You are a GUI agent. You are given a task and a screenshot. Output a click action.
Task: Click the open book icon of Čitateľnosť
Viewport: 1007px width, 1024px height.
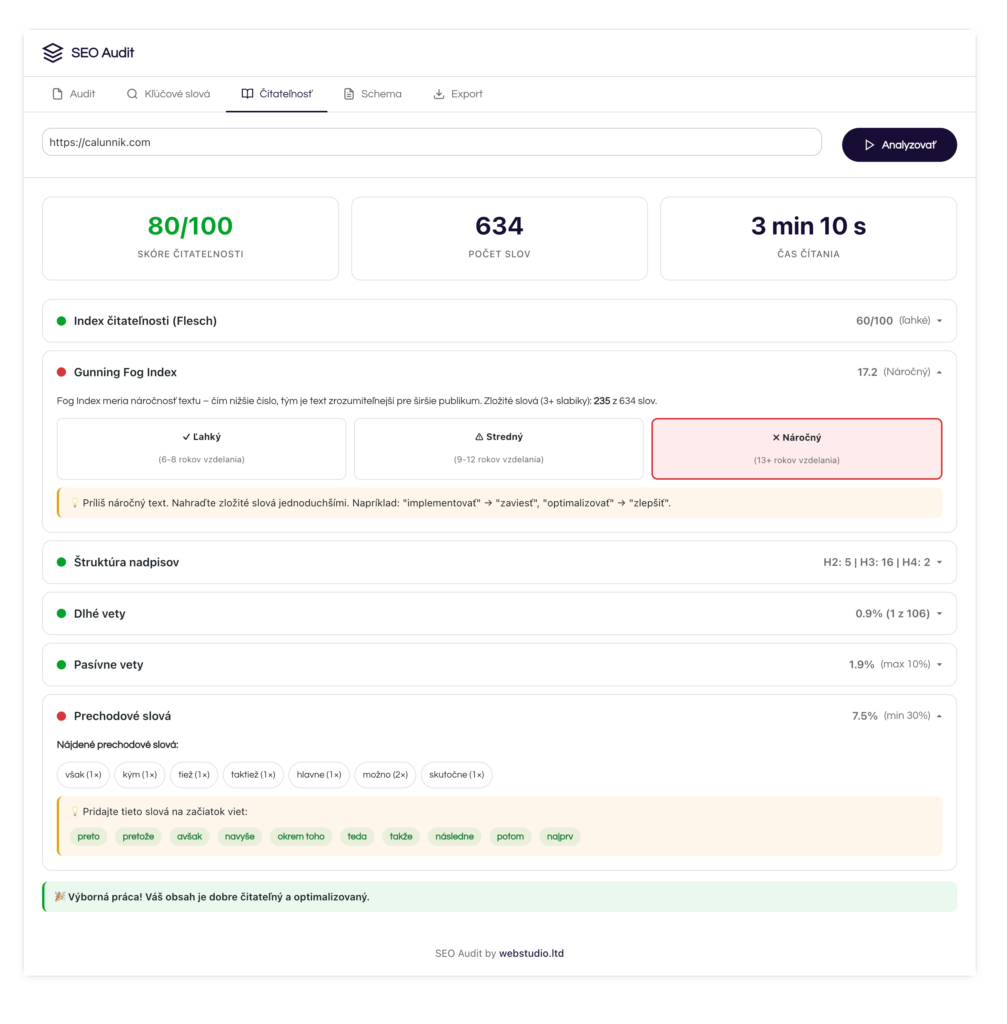click(247, 94)
